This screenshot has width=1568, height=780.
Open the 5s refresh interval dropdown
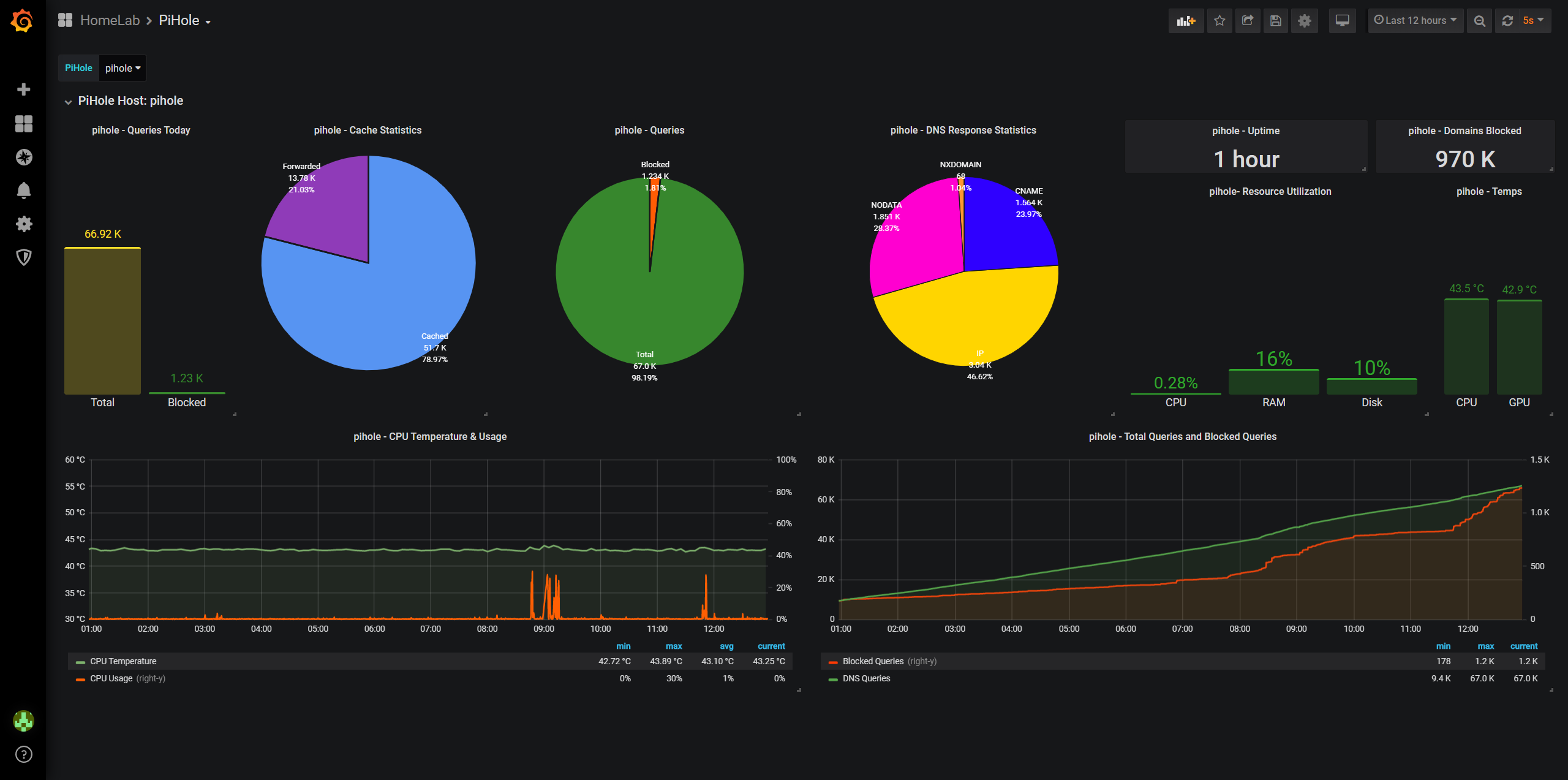[1534, 20]
